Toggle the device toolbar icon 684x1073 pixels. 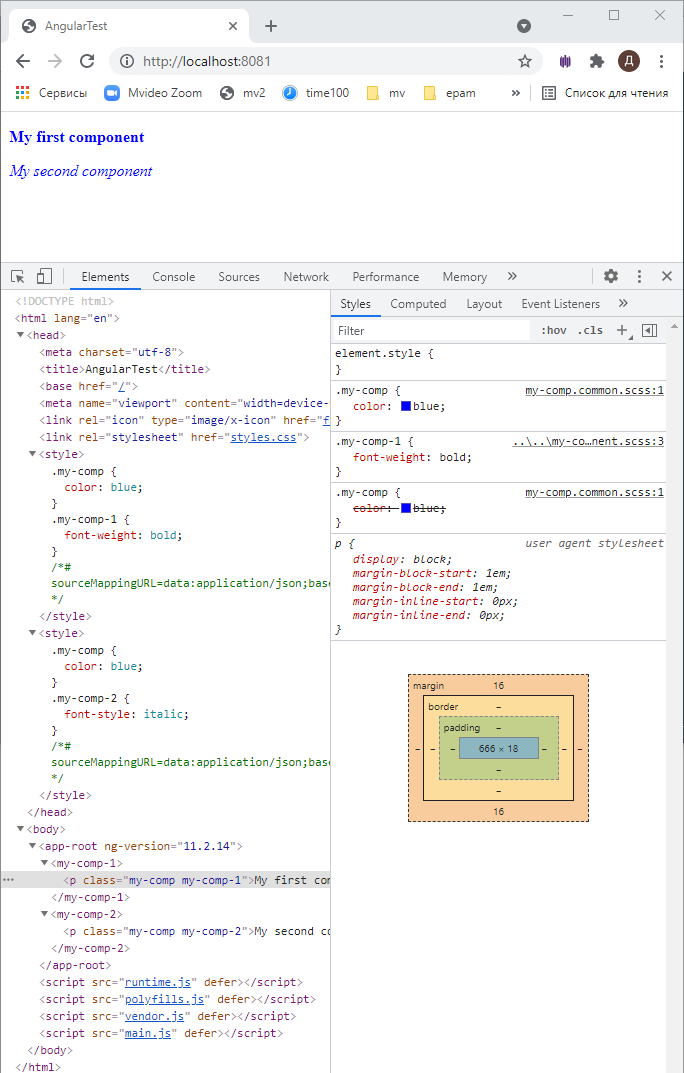[x=44, y=277]
